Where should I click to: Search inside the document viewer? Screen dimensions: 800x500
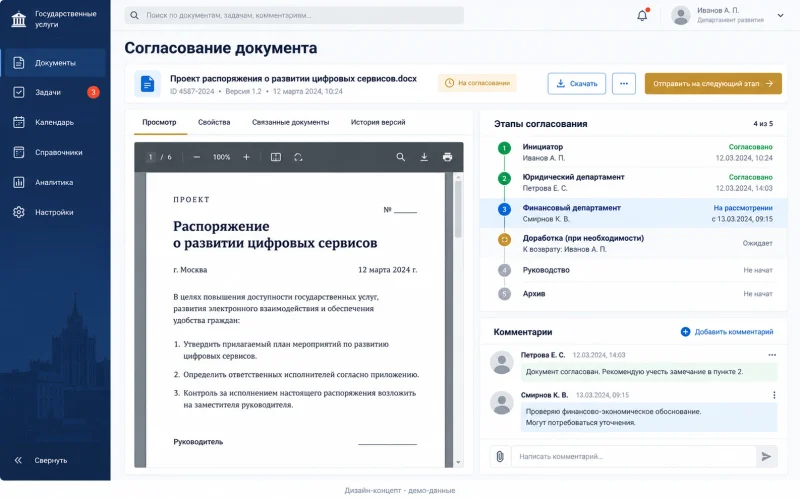tap(401, 157)
